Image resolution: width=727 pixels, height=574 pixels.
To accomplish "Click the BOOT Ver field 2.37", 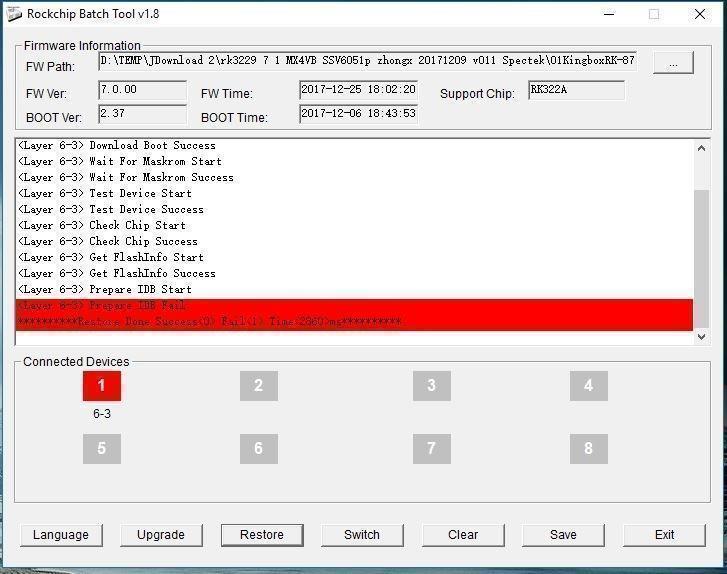I will point(142,114).
